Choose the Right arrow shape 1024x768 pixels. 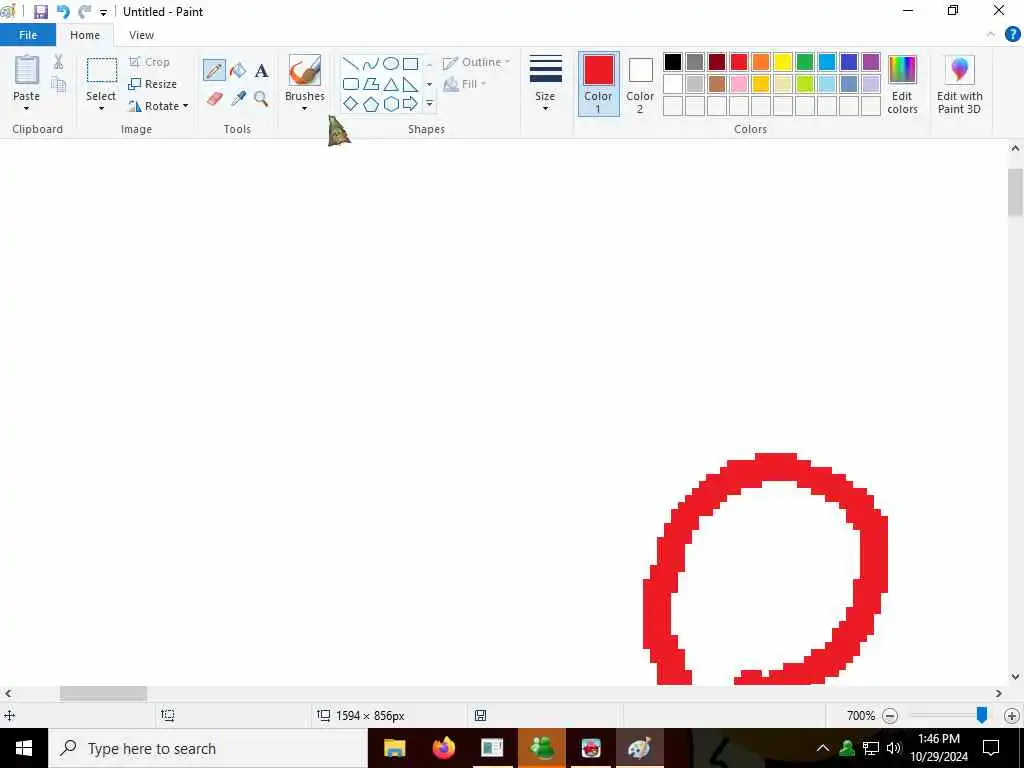[410, 104]
